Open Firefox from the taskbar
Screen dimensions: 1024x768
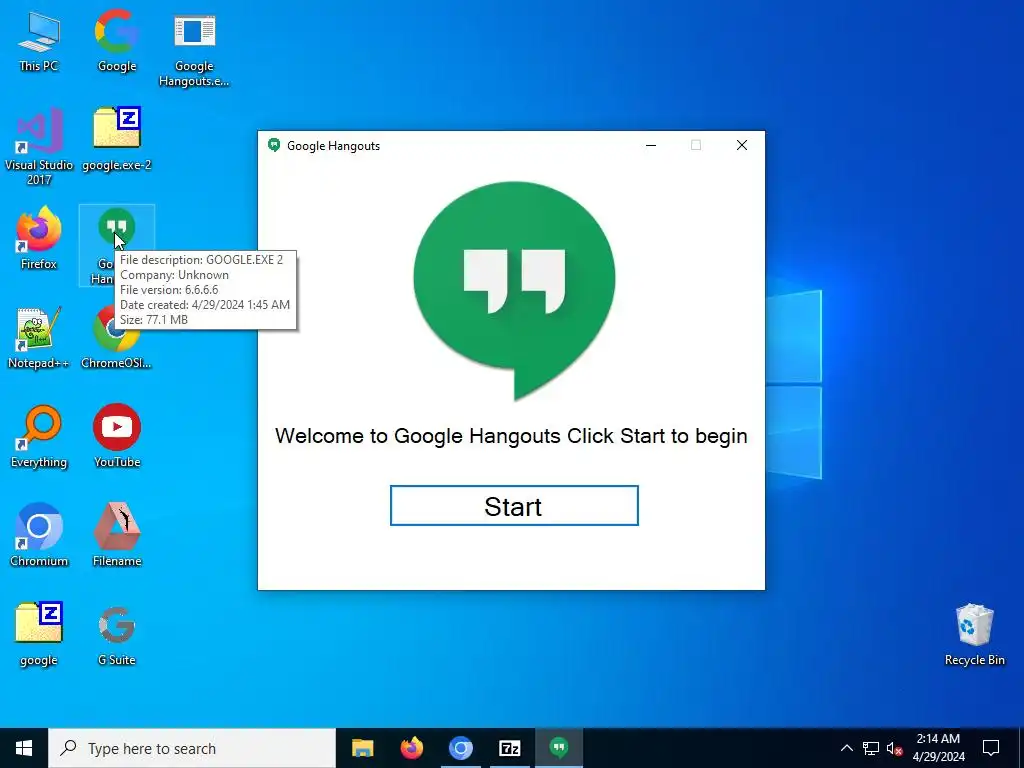click(411, 748)
